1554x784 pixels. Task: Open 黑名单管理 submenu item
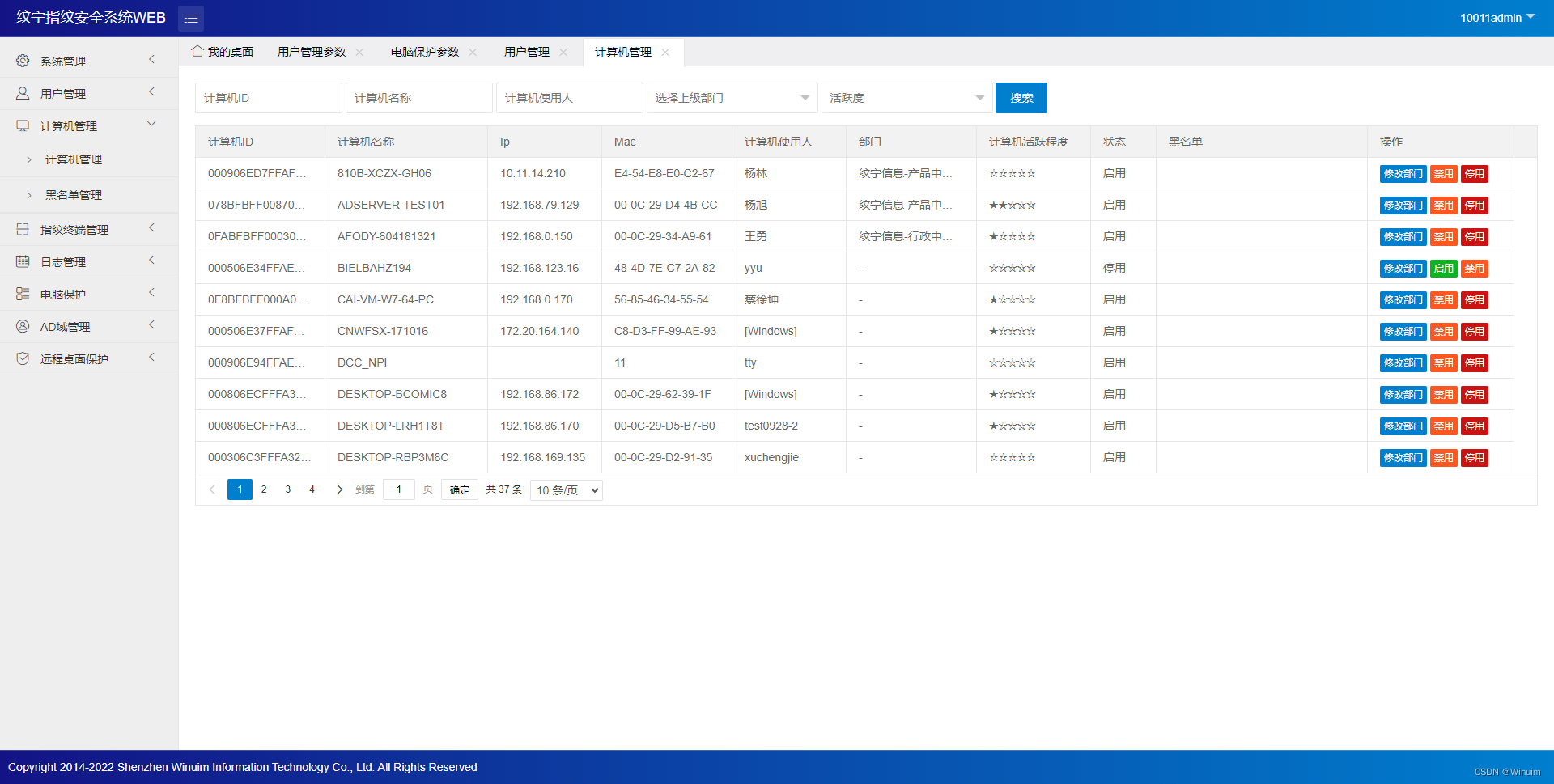74,195
